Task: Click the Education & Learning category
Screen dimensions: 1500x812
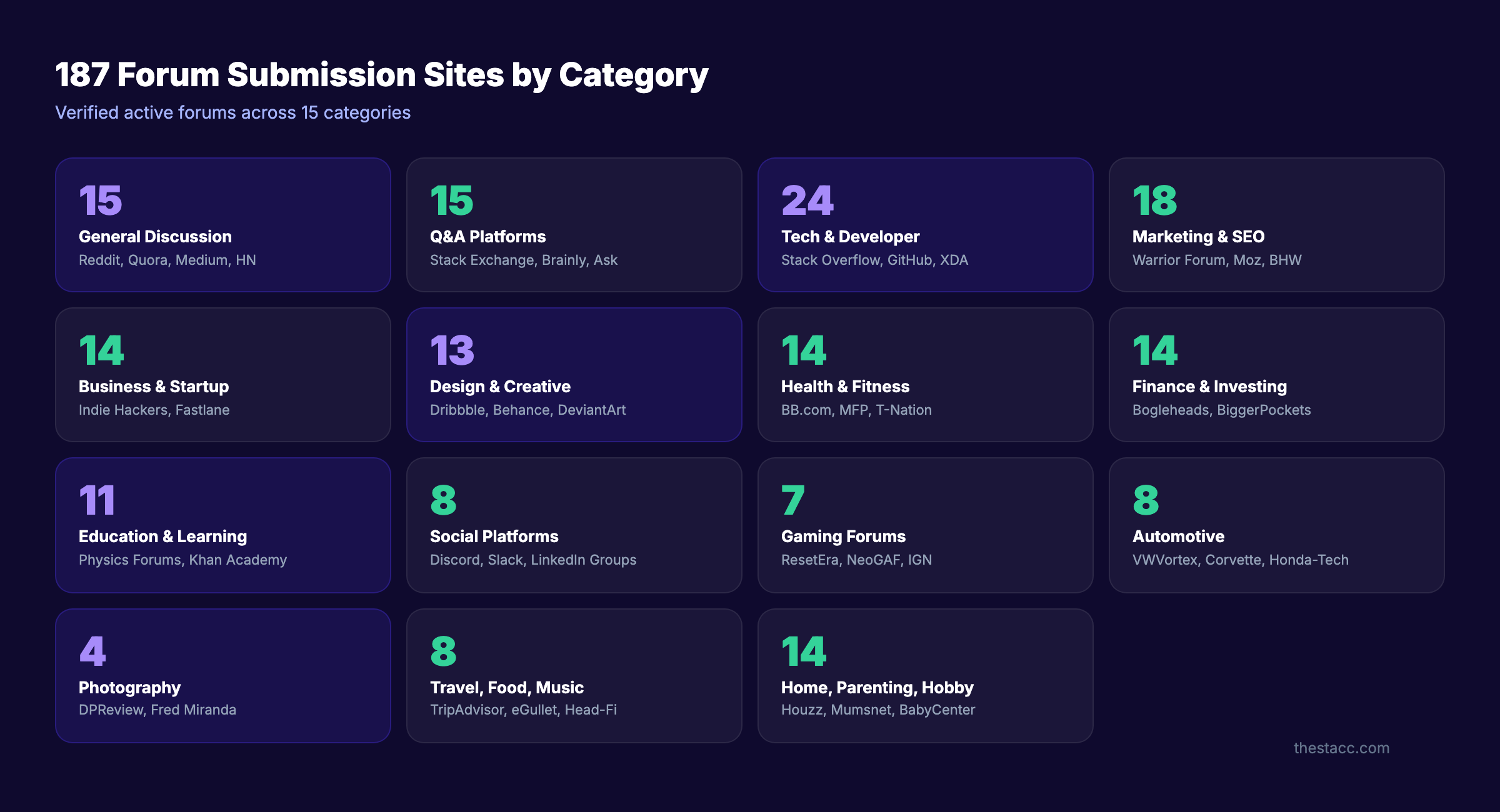Action: pos(222,525)
